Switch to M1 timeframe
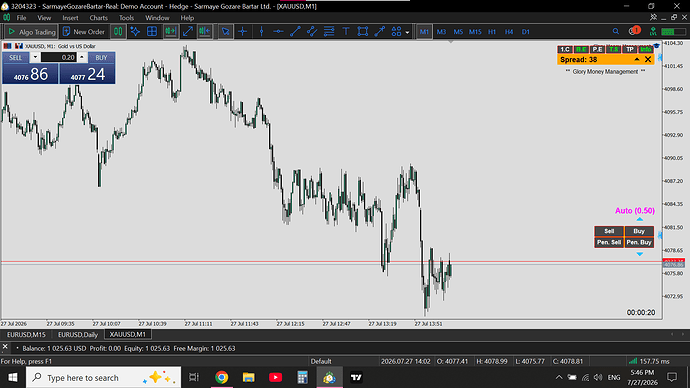The image size is (690, 388). click(x=424, y=32)
